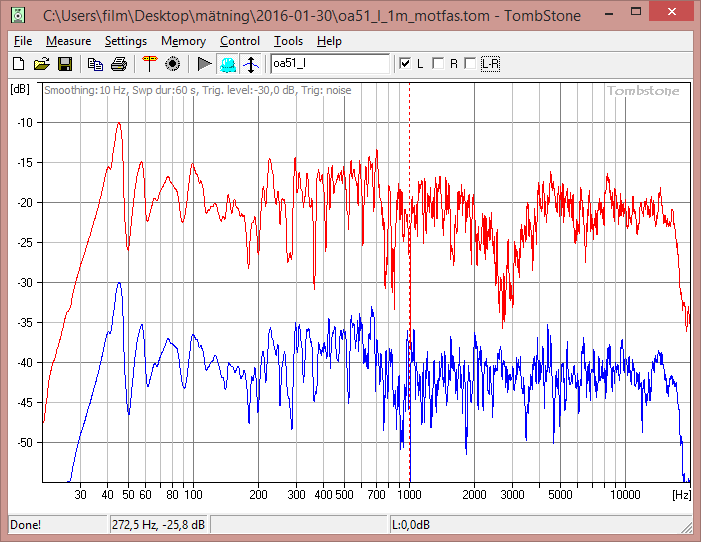
Task: Save measurement with the floppy disk icon
Action: point(65,64)
